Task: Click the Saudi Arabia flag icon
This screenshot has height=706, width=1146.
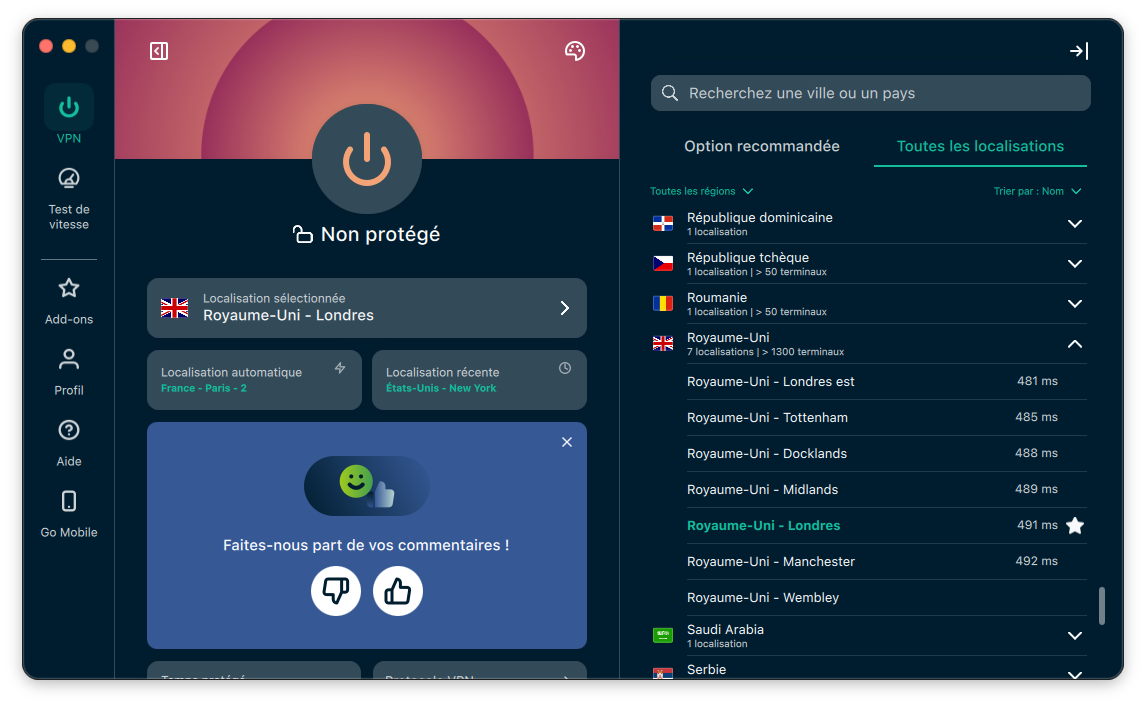Action: tap(663, 635)
